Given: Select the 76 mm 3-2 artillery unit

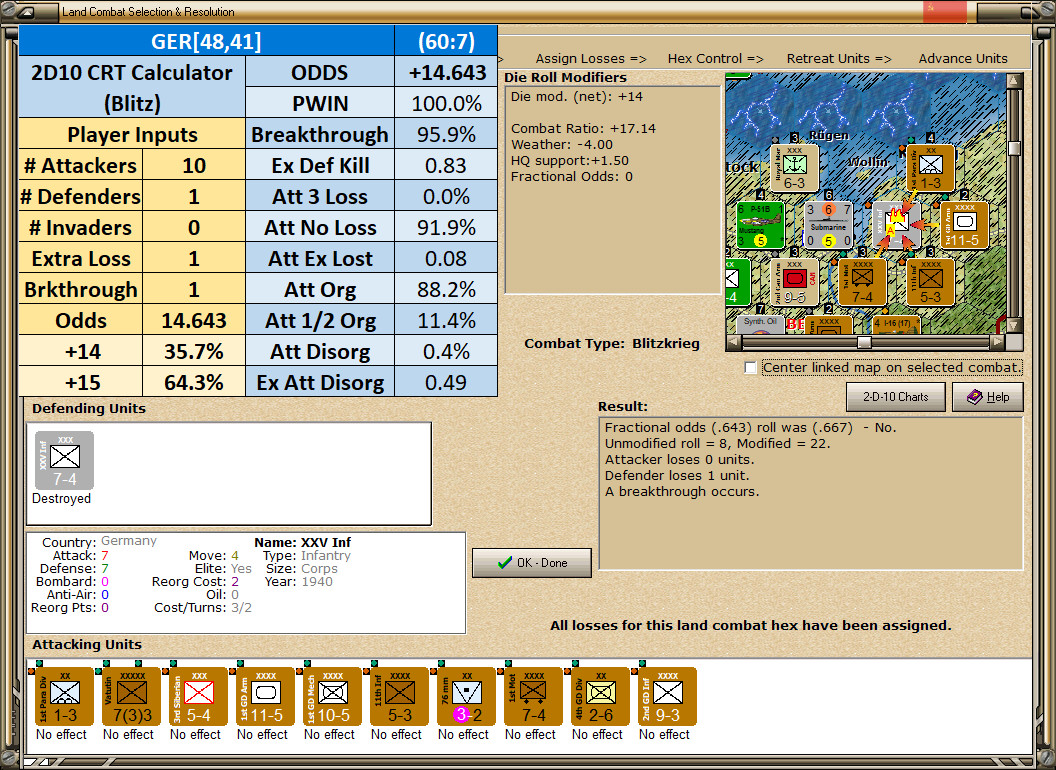Looking at the screenshot, I should (x=467, y=697).
